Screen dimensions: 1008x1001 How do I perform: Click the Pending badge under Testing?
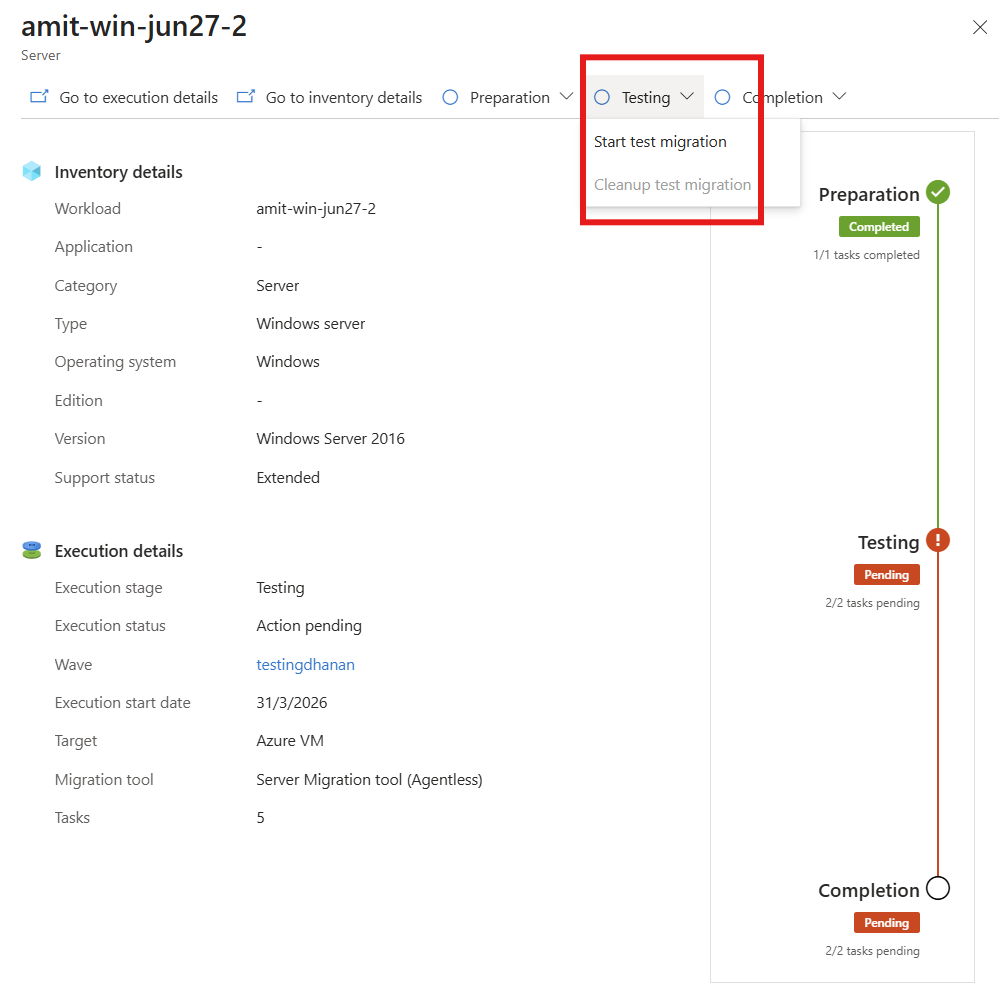tap(886, 574)
